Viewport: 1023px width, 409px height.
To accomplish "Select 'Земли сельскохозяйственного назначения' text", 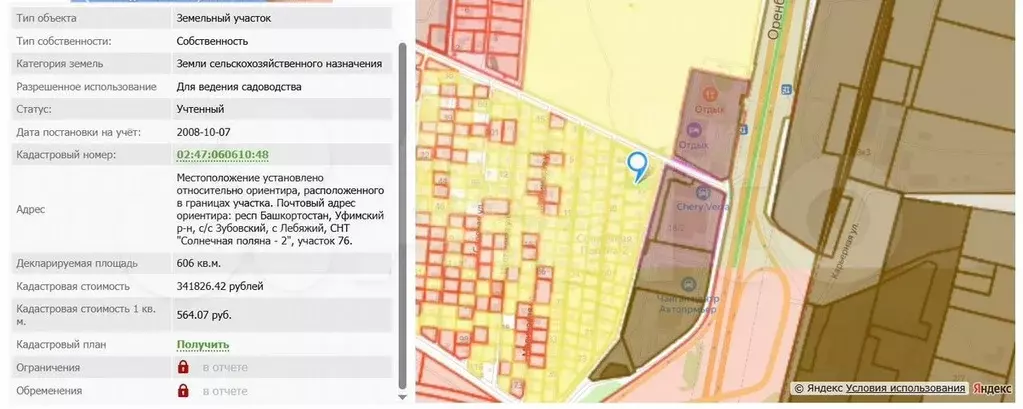I will pos(279,64).
